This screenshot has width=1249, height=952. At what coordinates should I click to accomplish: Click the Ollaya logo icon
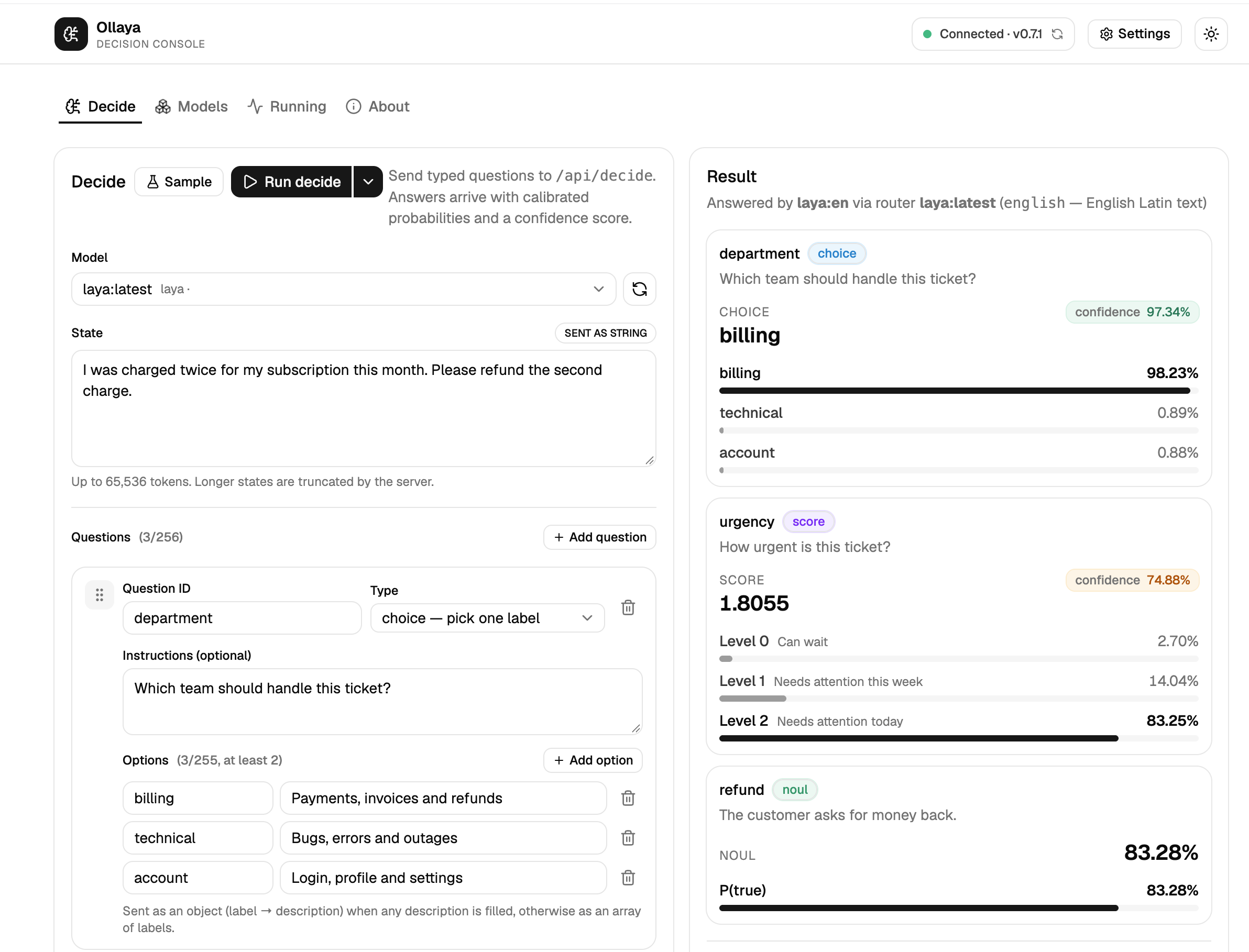pyautogui.click(x=71, y=34)
